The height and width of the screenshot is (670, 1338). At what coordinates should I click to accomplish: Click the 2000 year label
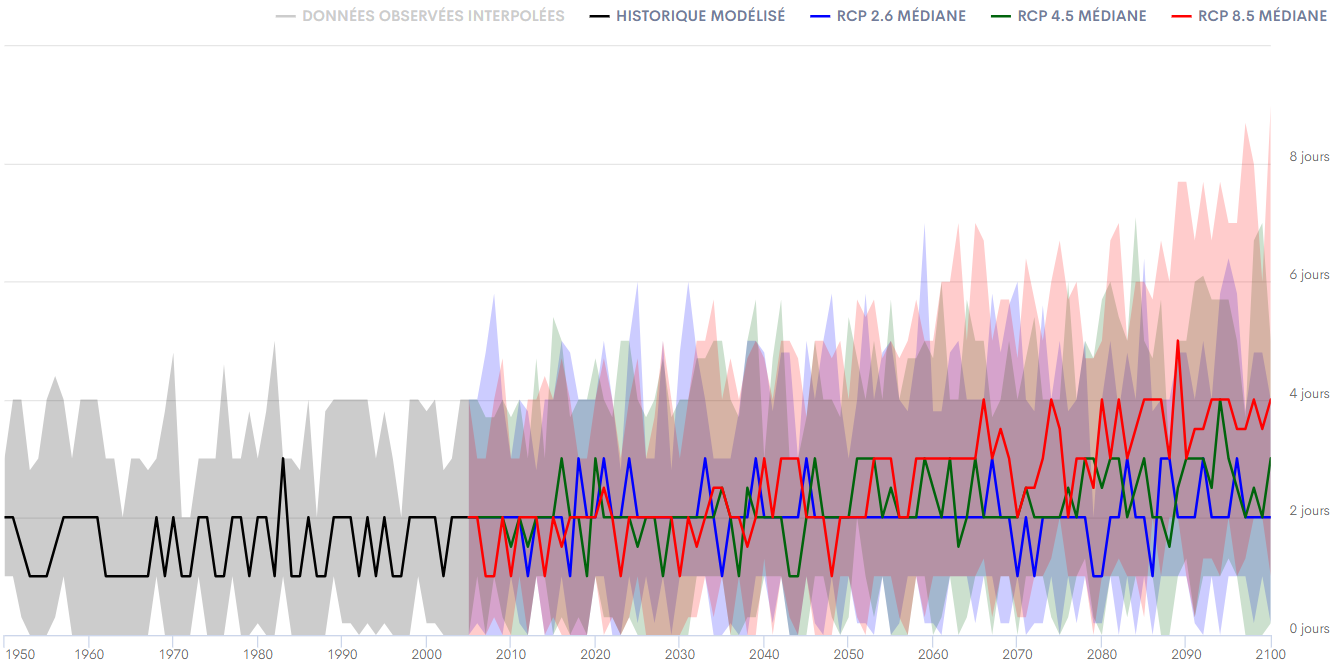click(x=426, y=654)
